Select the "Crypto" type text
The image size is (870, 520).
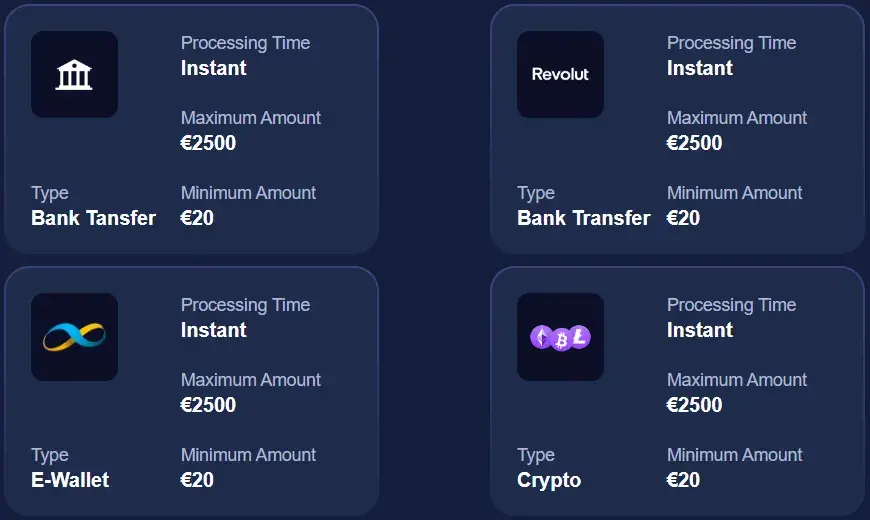tap(549, 480)
